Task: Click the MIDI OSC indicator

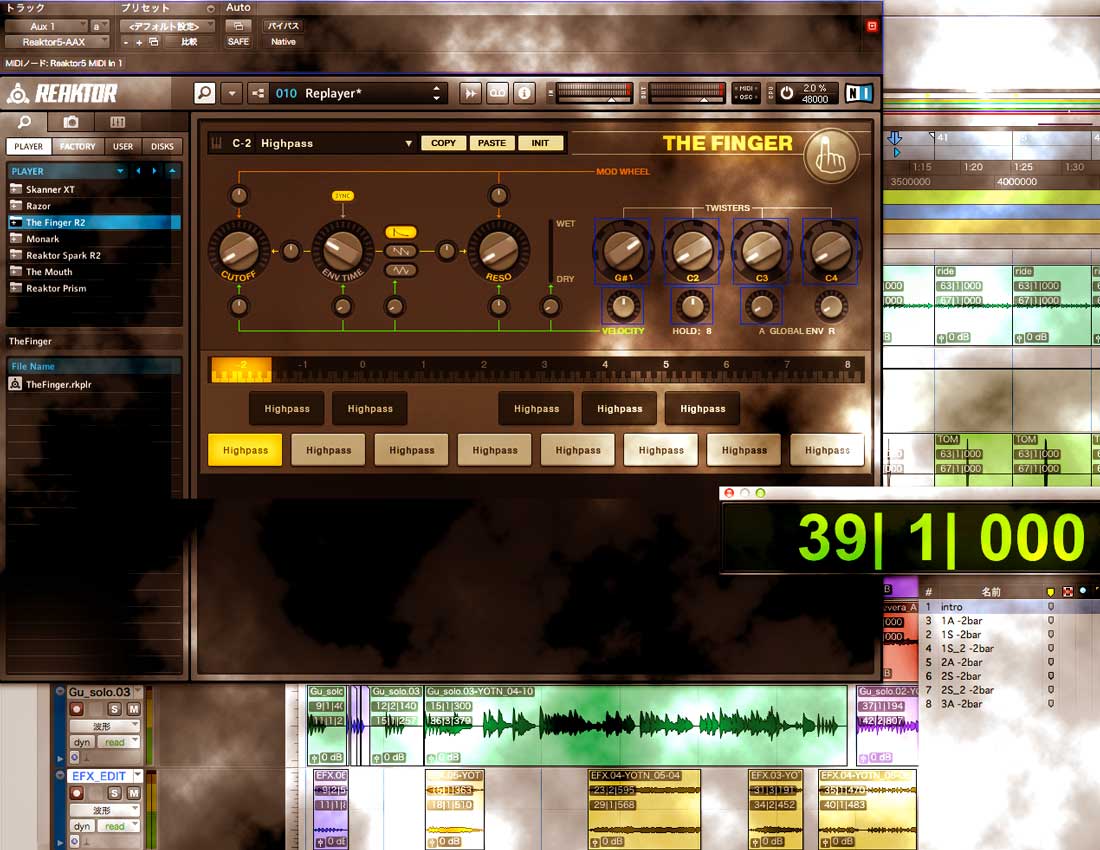Action: click(746, 93)
